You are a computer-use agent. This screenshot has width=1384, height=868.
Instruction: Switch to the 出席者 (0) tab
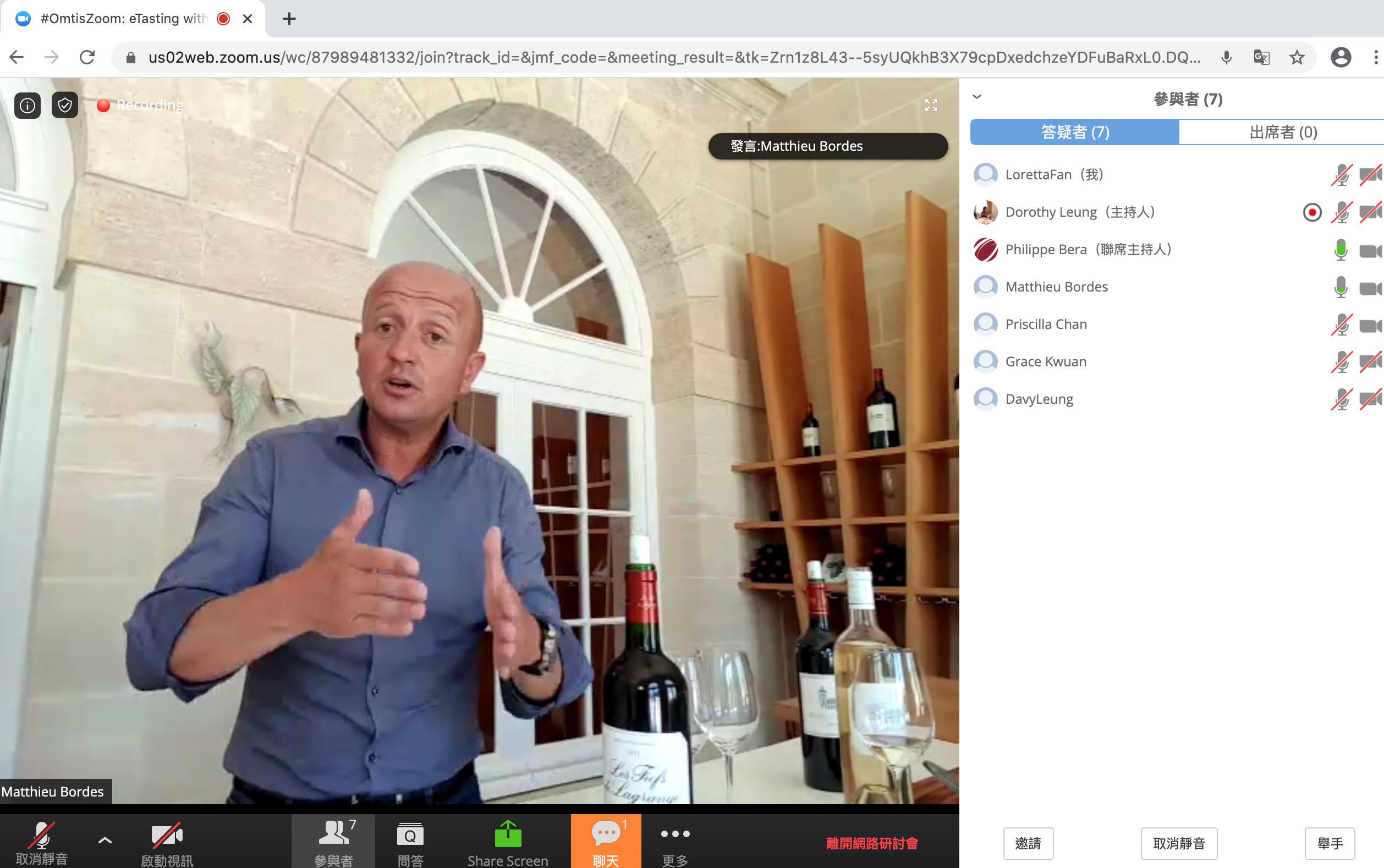(1282, 132)
